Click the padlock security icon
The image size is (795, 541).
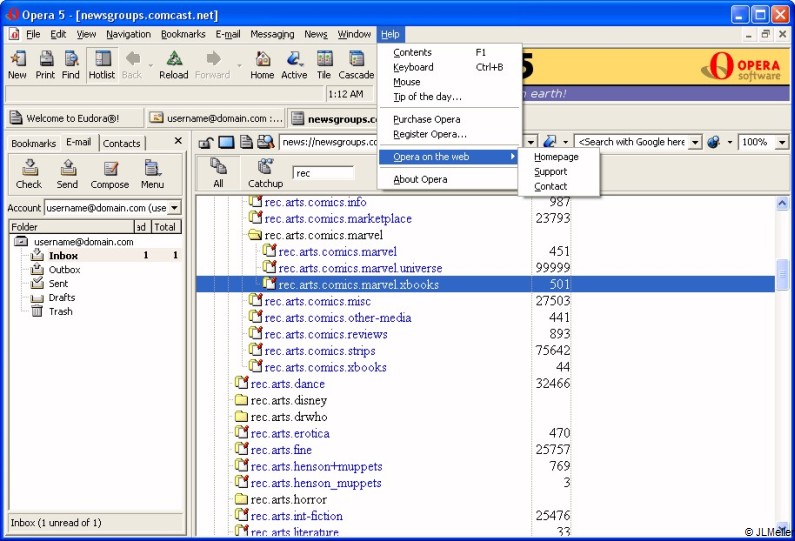click(x=205, y=142)
